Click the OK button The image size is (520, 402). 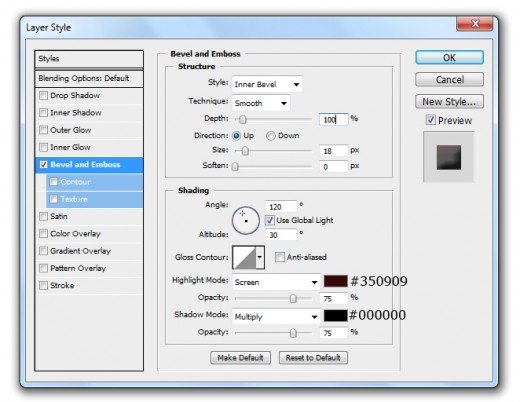tap(449, 58)
